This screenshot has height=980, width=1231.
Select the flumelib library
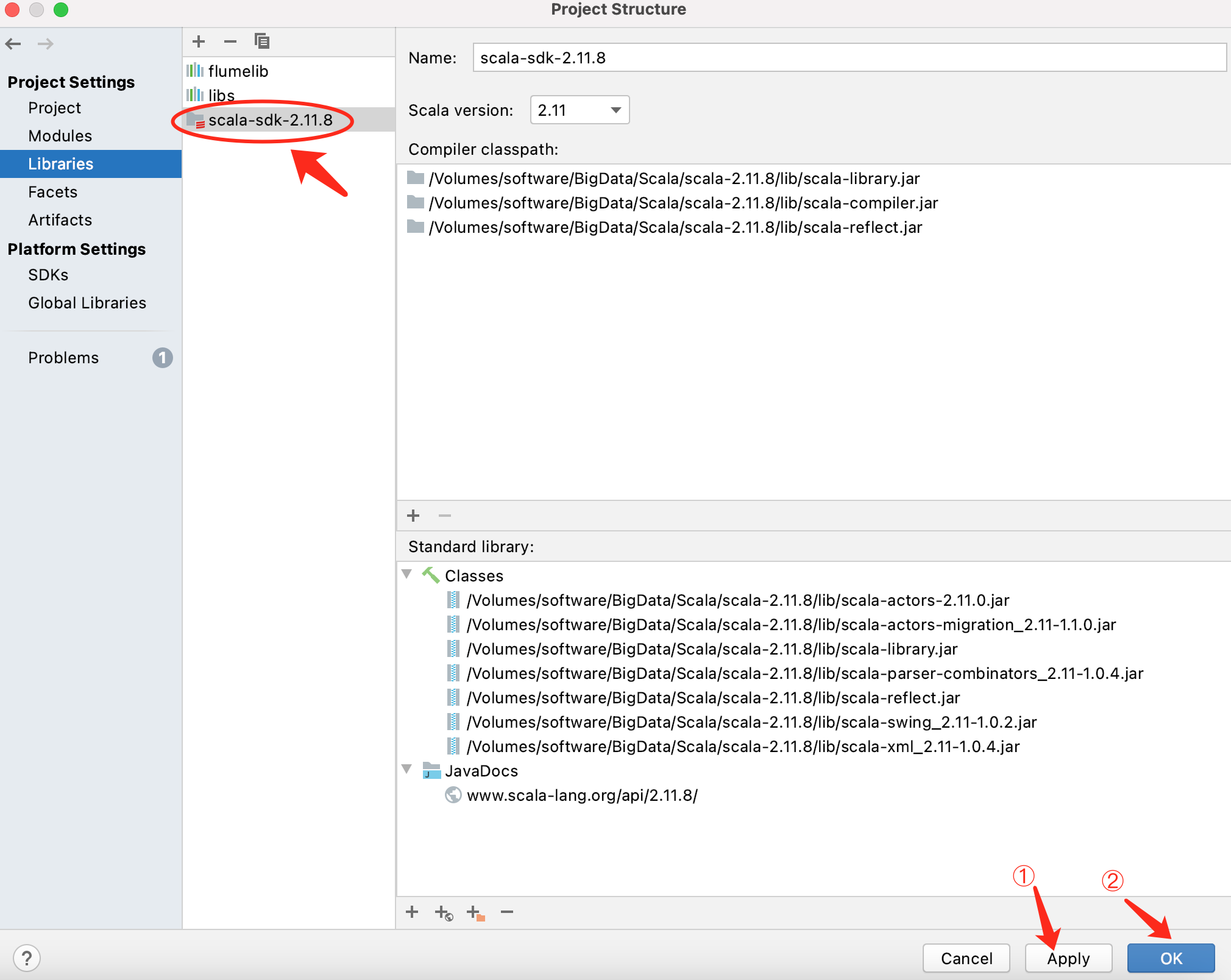238,71
